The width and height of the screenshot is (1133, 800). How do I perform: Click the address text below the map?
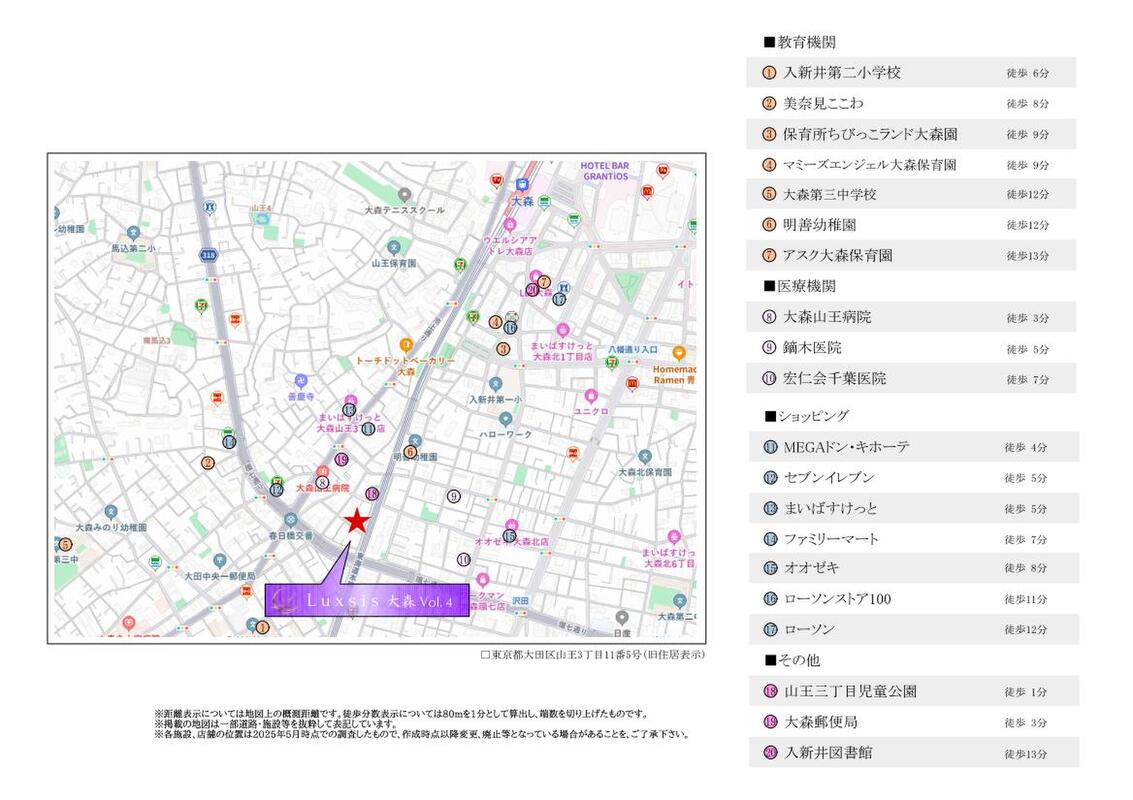(x=592, y=655)
